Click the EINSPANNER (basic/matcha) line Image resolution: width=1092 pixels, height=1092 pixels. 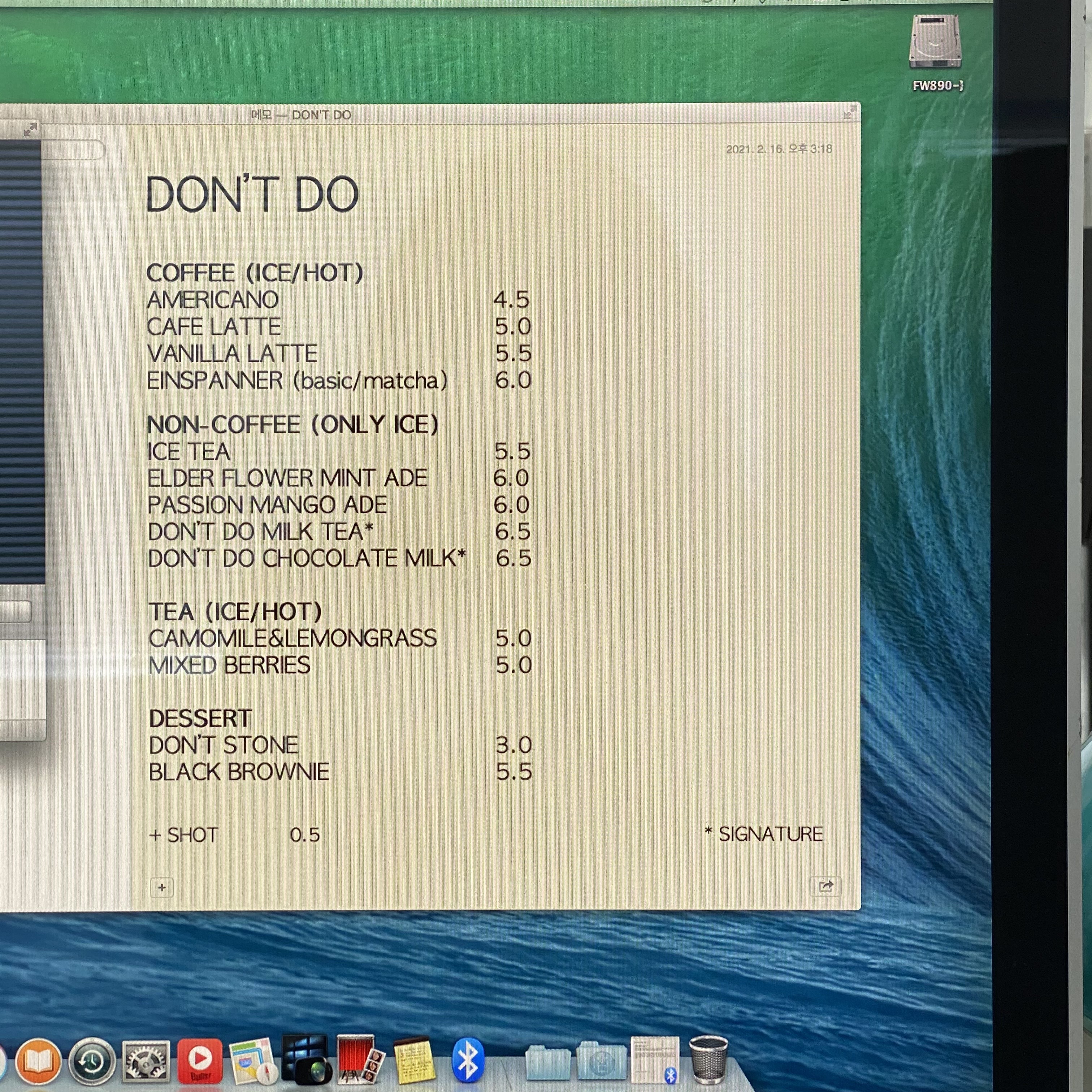pyautogui.click(x=297, y=380)
